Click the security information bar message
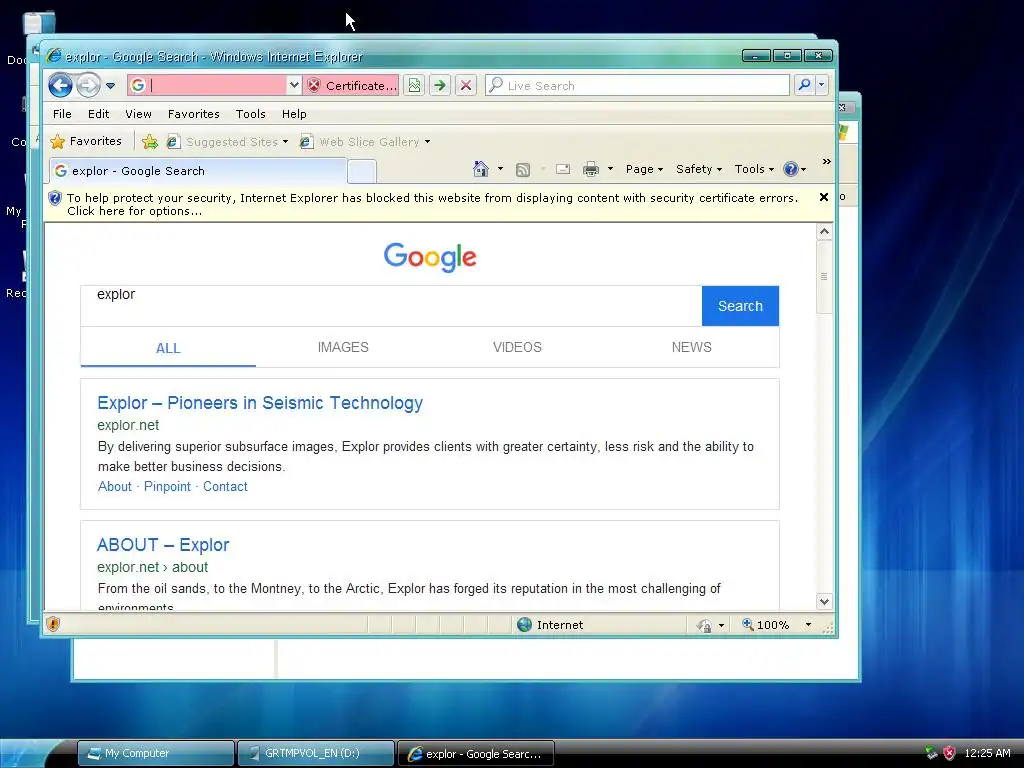This screenshot has height=768, width=1024. [431, 204]
